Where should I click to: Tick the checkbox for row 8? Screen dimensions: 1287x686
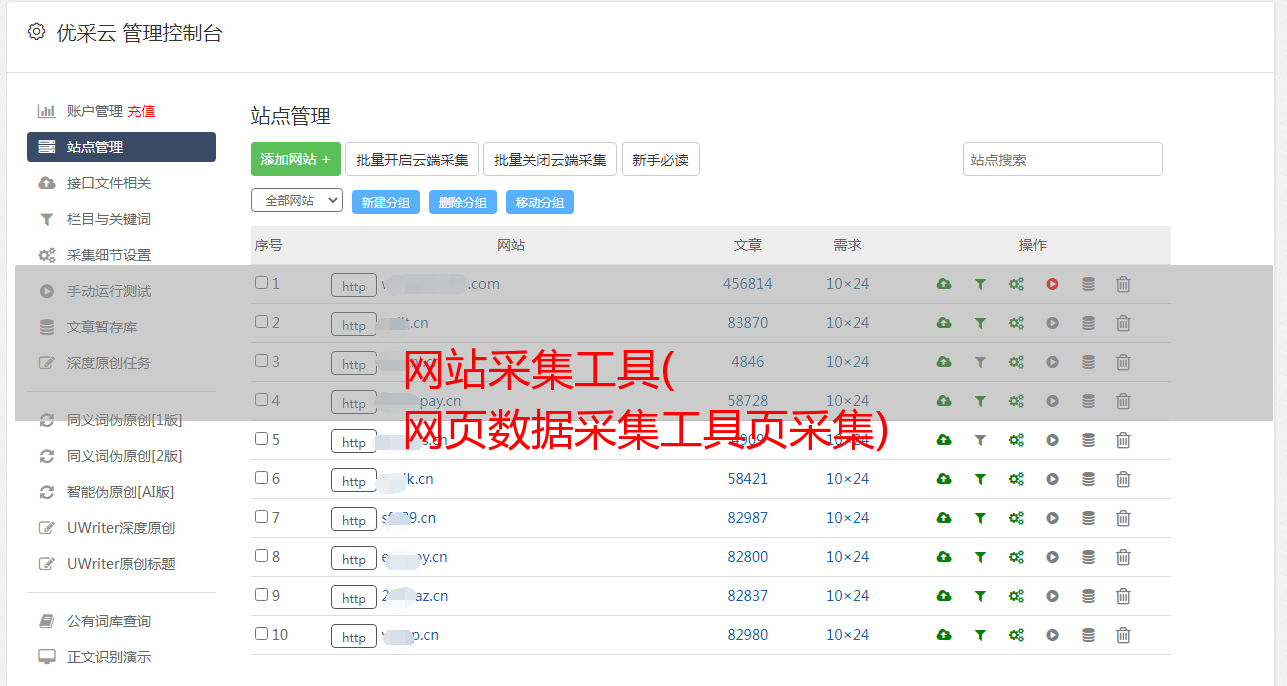[261, 556]
